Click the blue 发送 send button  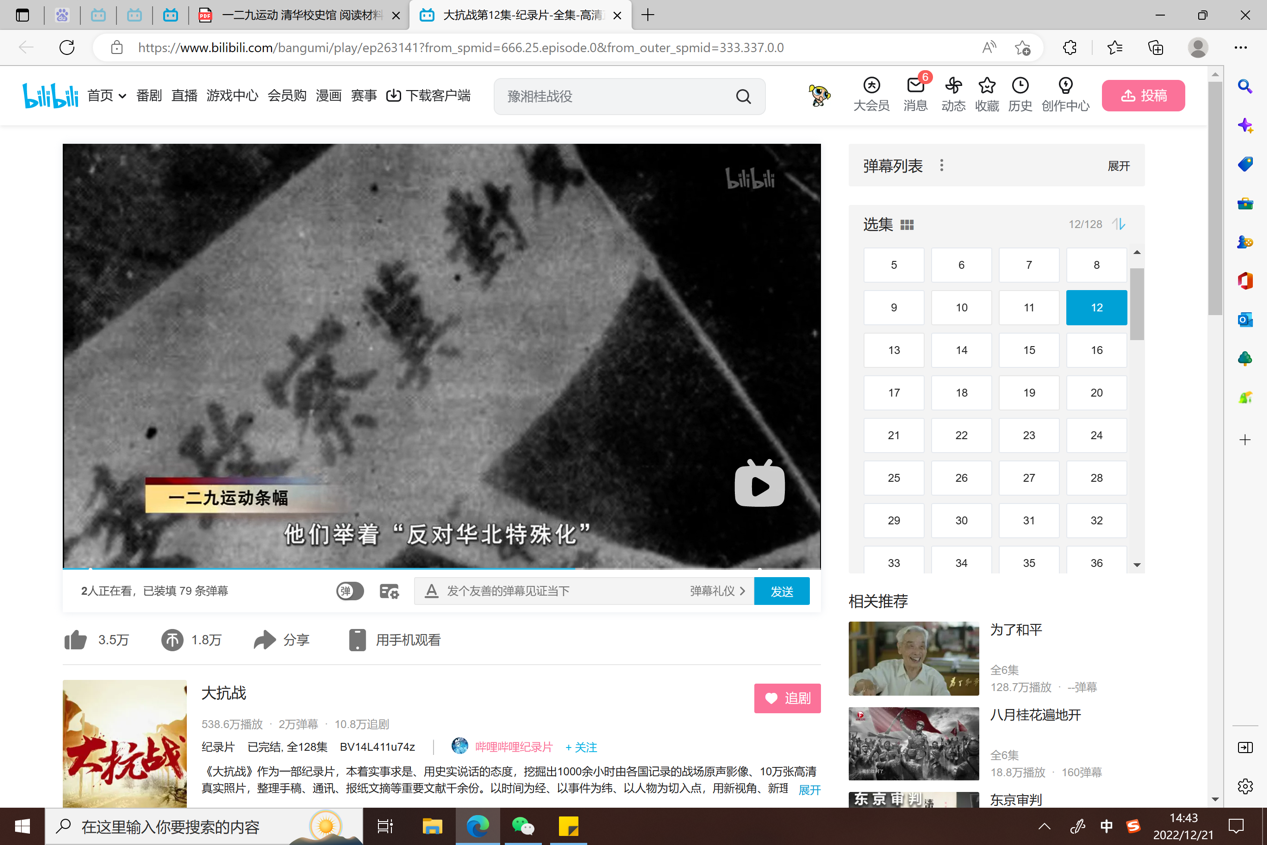[781, 591]
